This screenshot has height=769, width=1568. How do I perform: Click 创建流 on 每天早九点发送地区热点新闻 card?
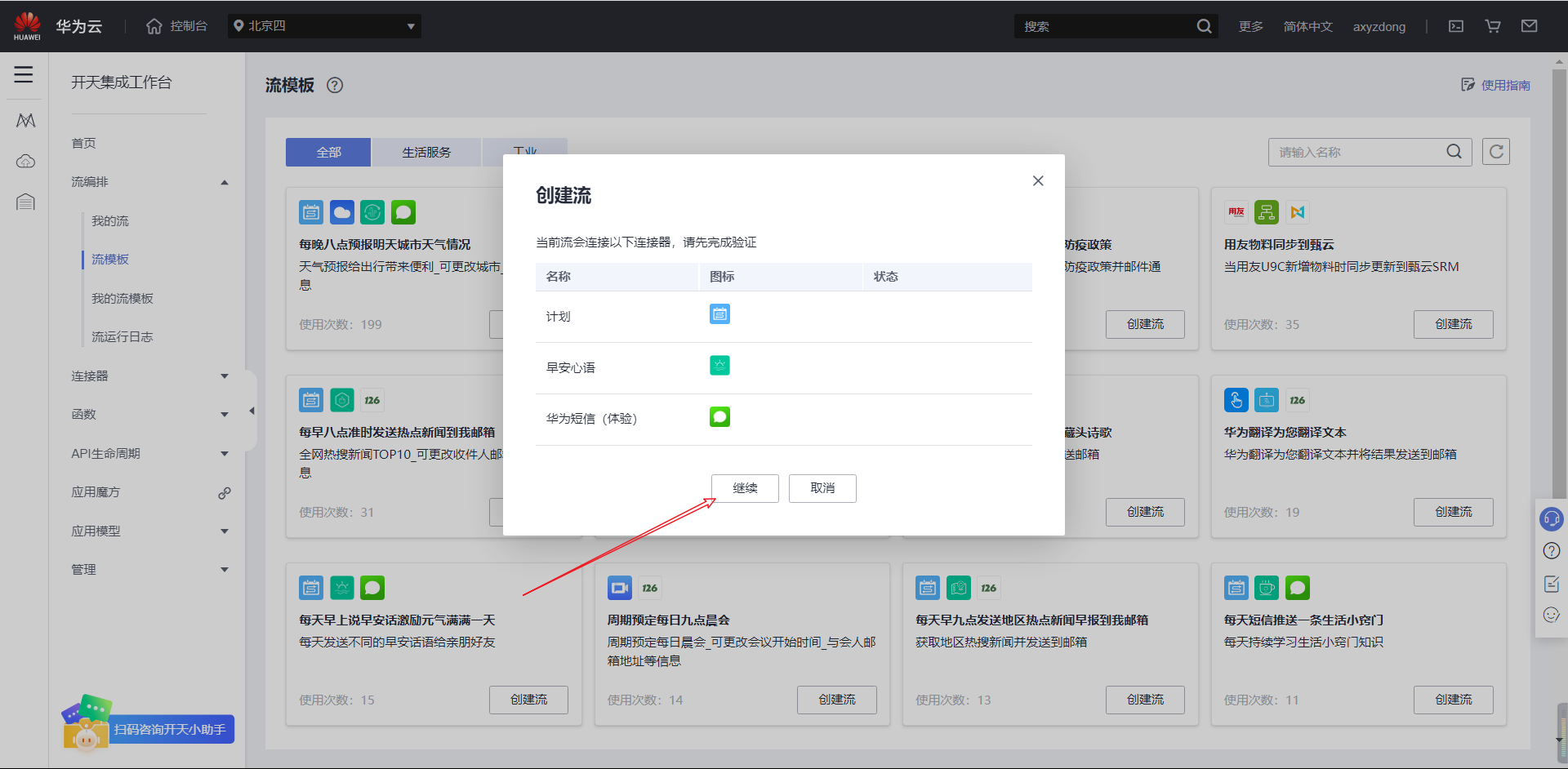(x=1145, y=700)
